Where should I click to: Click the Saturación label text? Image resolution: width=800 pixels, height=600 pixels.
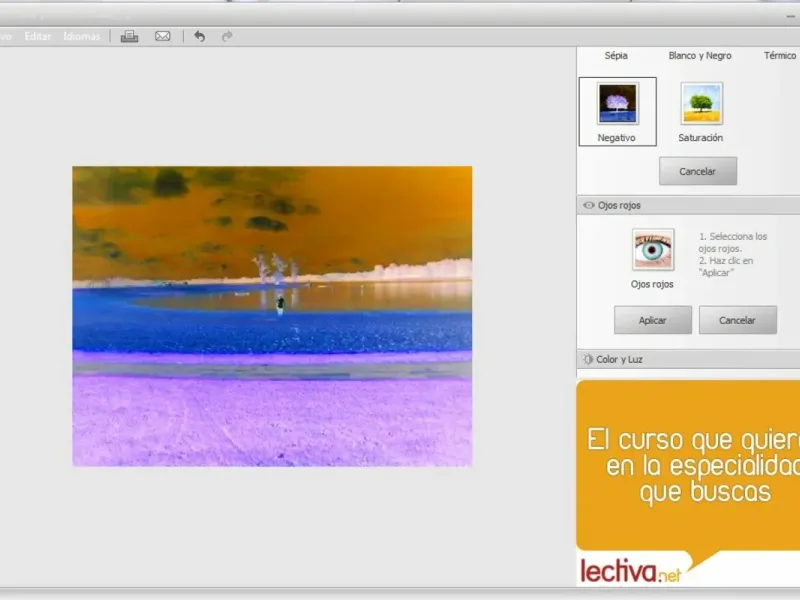(701, 138)
